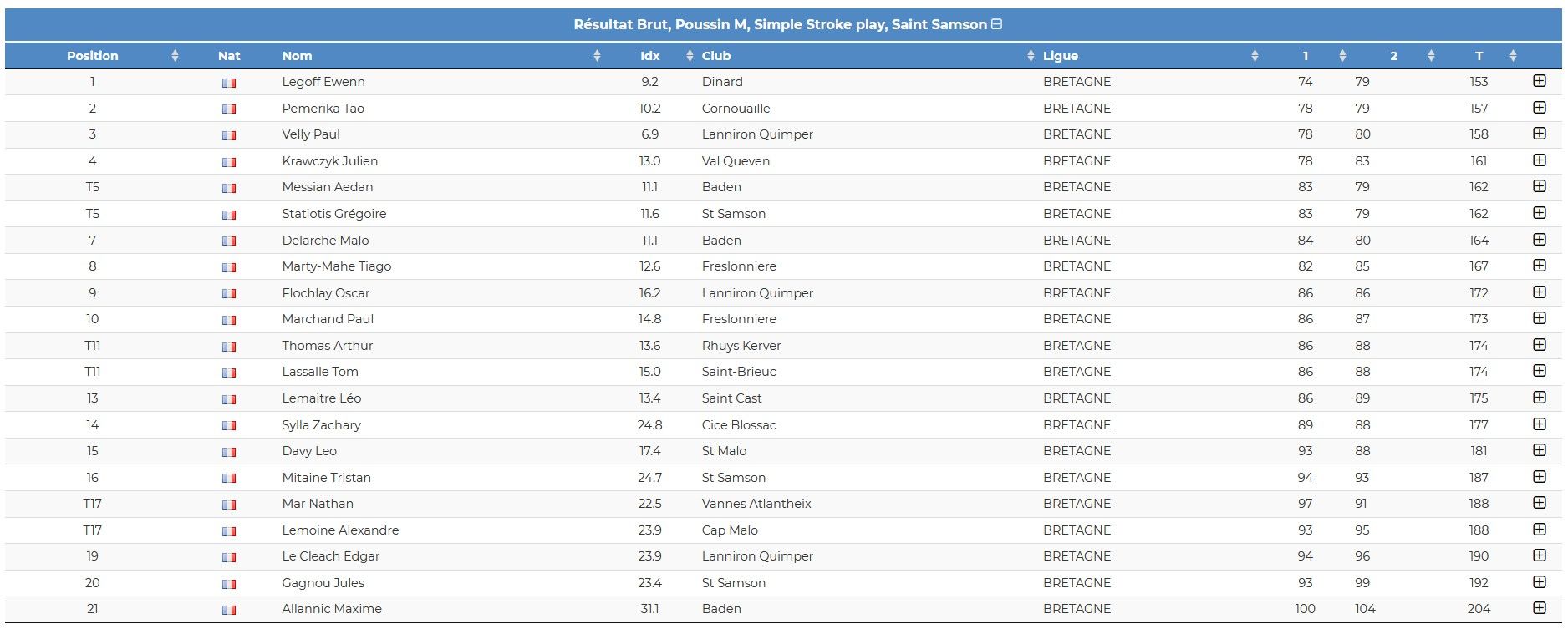This screenshot has height=629, width=1568.
Task: Click club cell Cice Blossac
Action: (x=739, y=425)
